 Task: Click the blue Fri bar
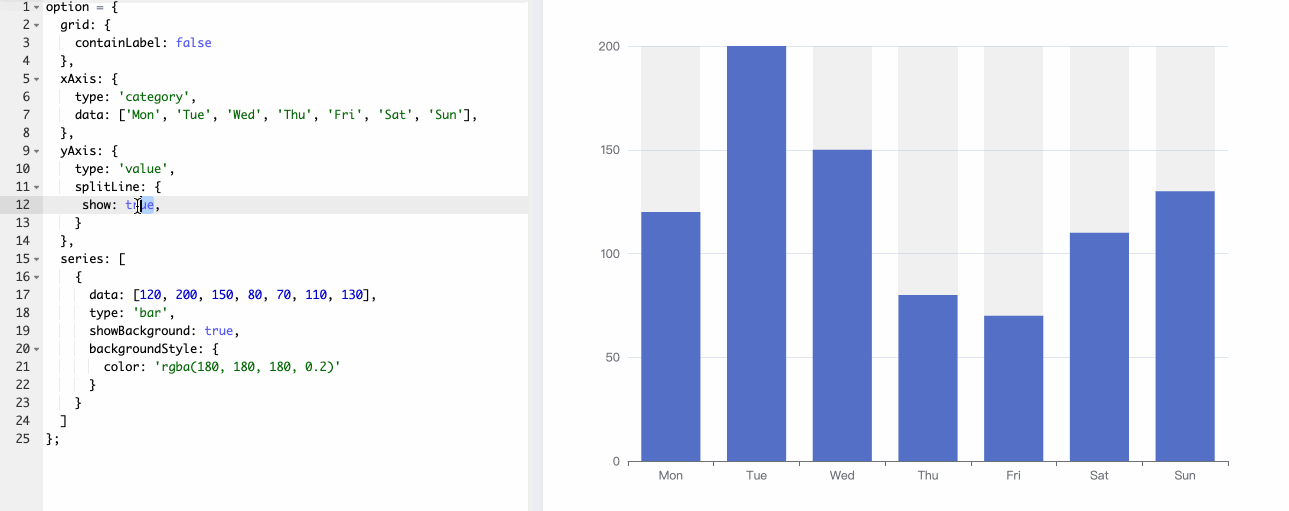[1013, 389]
